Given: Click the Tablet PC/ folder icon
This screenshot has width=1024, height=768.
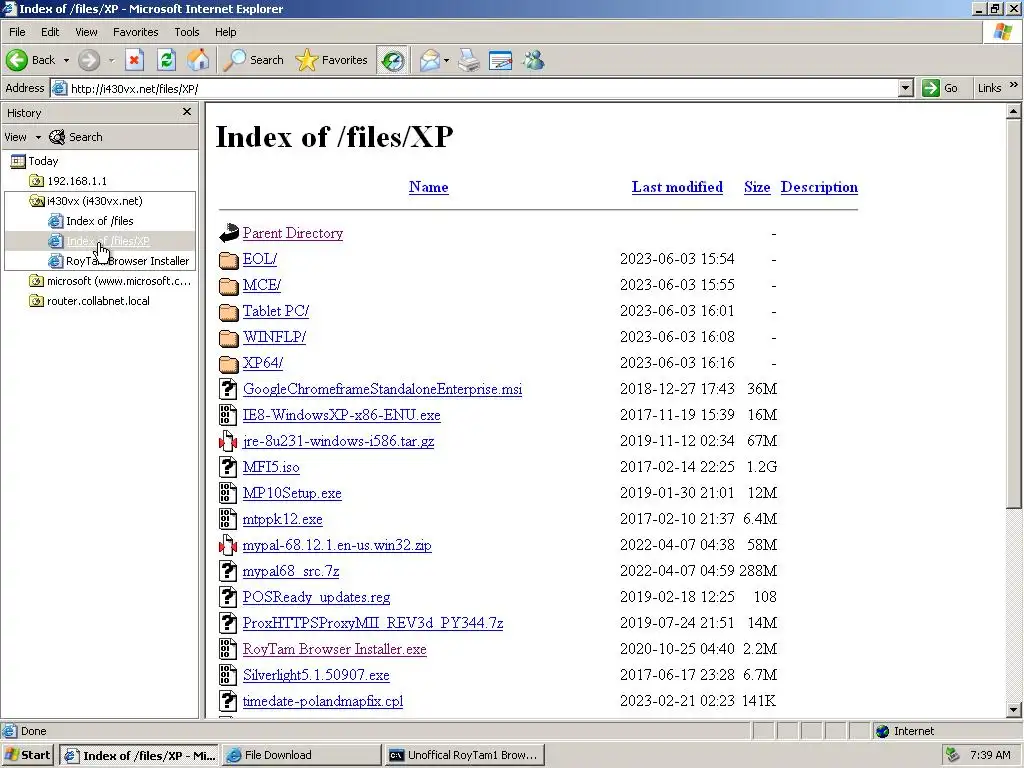Looking at the screenshot, I should [228, 312].
